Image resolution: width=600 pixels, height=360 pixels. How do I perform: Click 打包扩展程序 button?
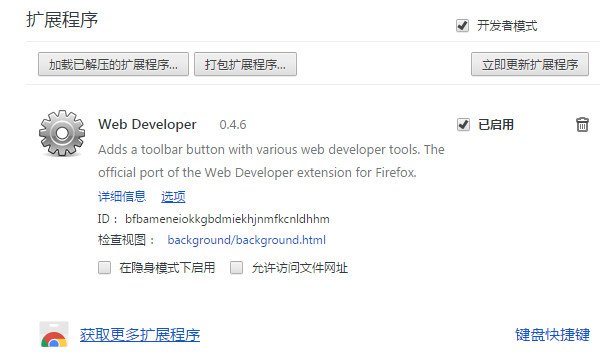click(x=245, y=64)
